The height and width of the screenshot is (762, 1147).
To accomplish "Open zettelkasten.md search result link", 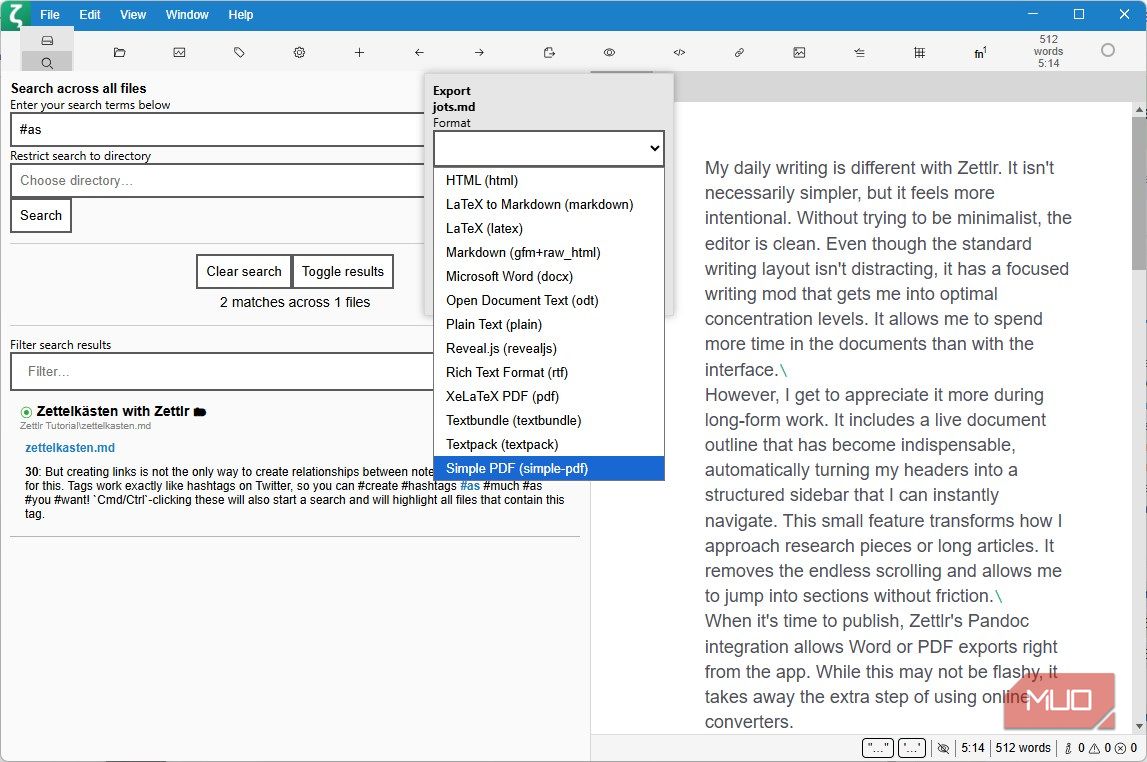I will point(70,448).
